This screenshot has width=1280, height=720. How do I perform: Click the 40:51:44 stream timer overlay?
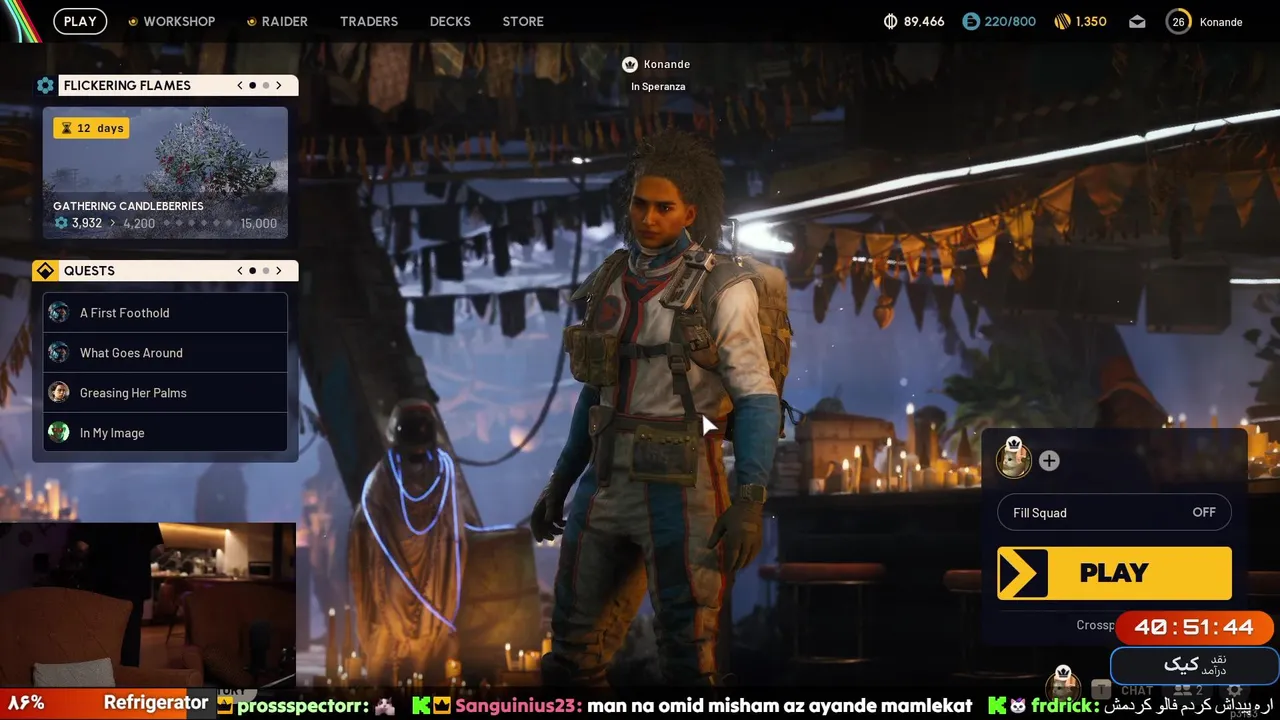click(x=1194, y=628)
